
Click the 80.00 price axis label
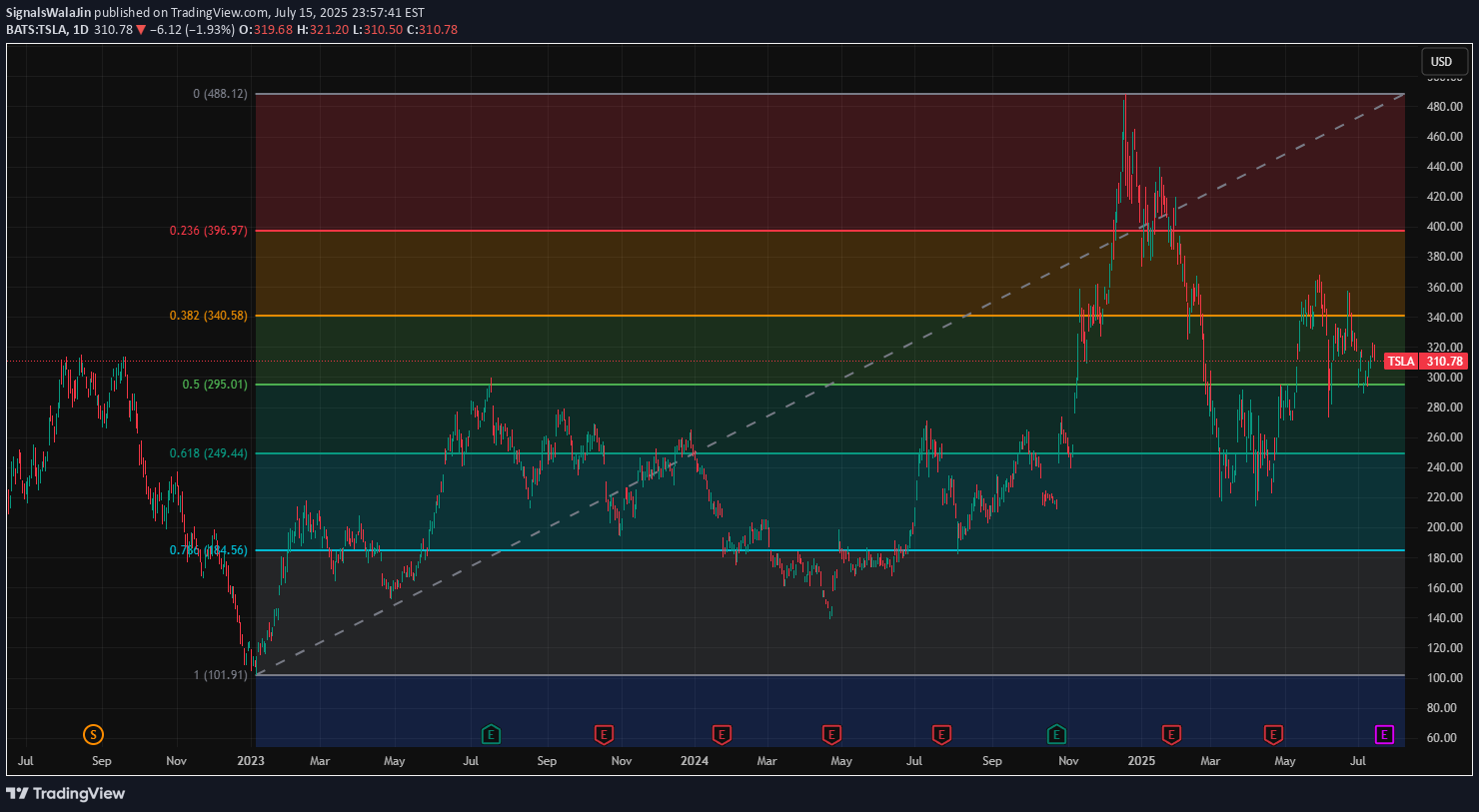[x=1442, y=708]
